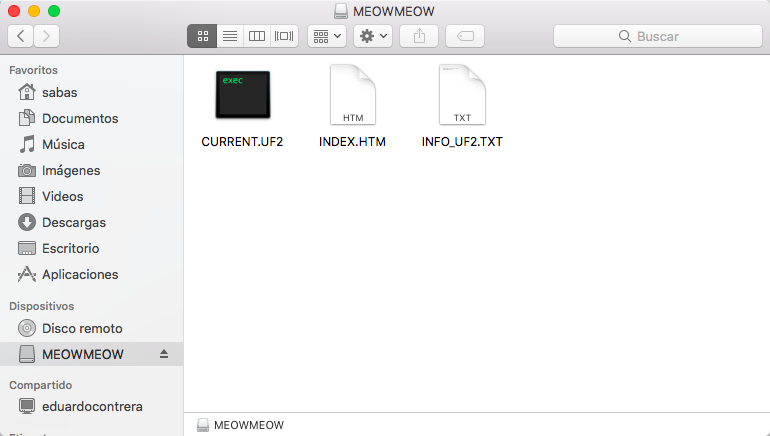Open Aplicaciones in the sidebar

click(91, 274)
